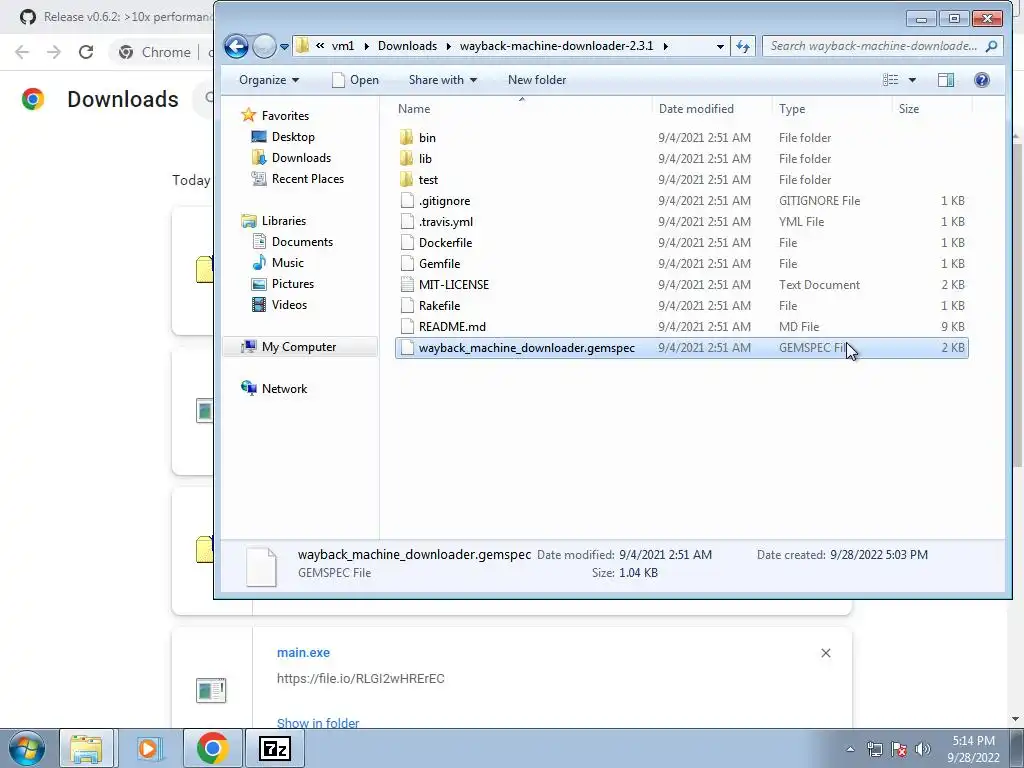Screen dimensions: 1024x768
Task: Click the New folder button
Action: pos(537,80)
